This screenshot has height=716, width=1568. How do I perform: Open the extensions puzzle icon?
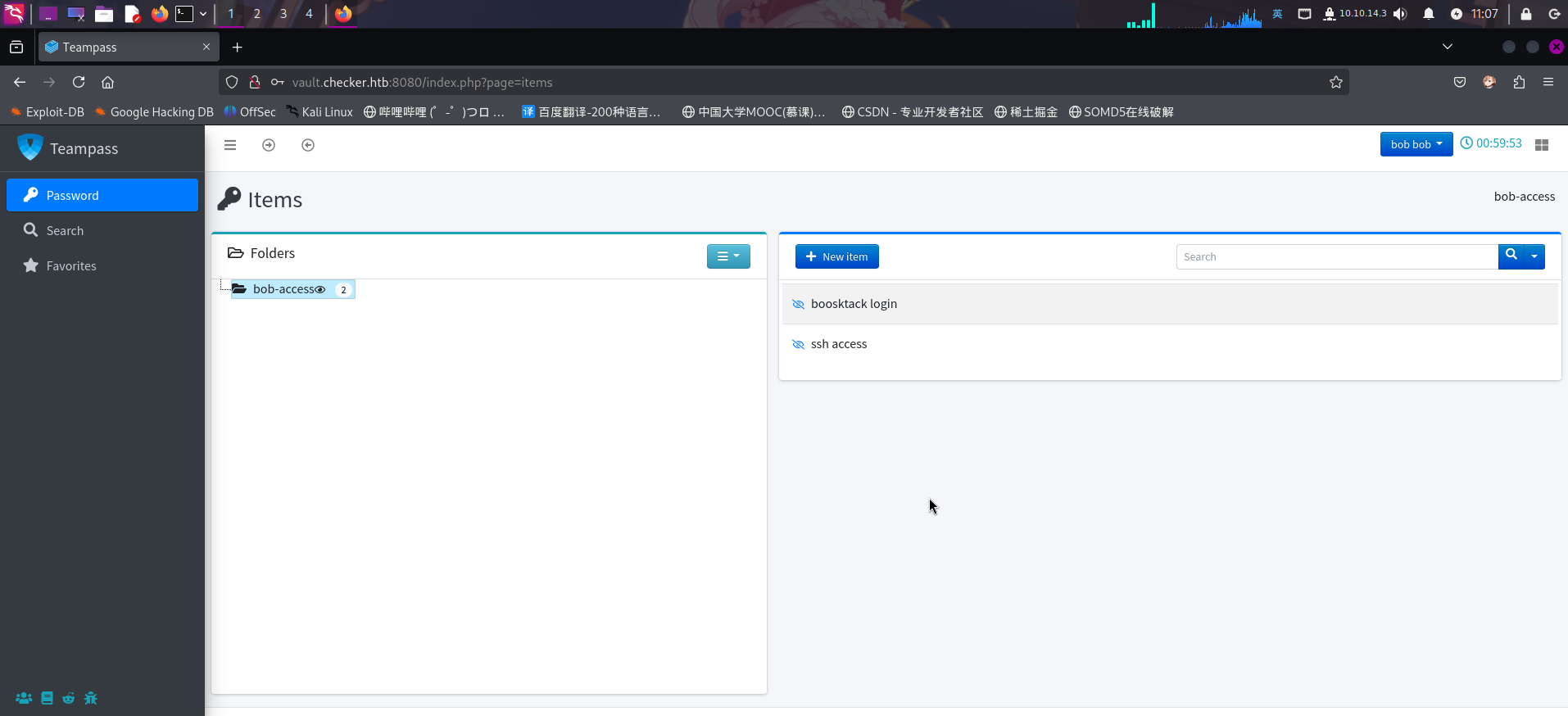1520,82
